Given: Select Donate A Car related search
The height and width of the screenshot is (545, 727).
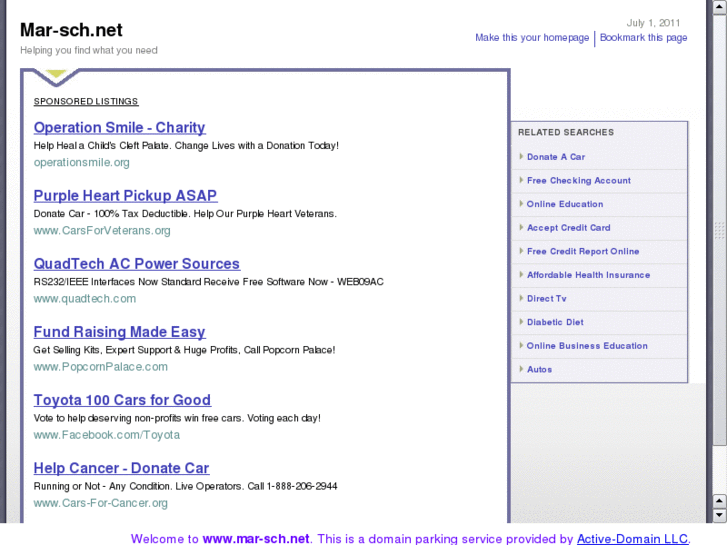Looking at the screenshot, I should pos(556,157).
